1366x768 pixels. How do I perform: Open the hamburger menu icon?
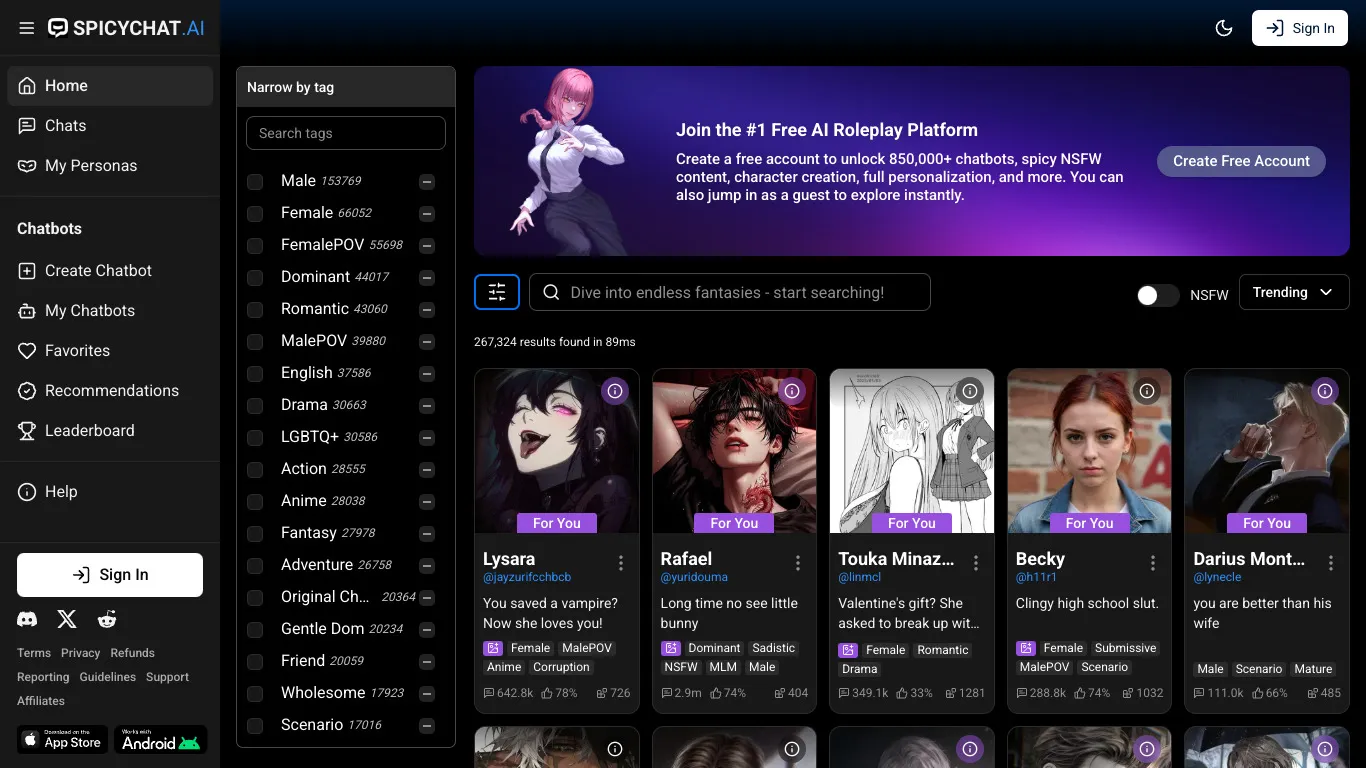pyautogui.click(x=27, y=28)
